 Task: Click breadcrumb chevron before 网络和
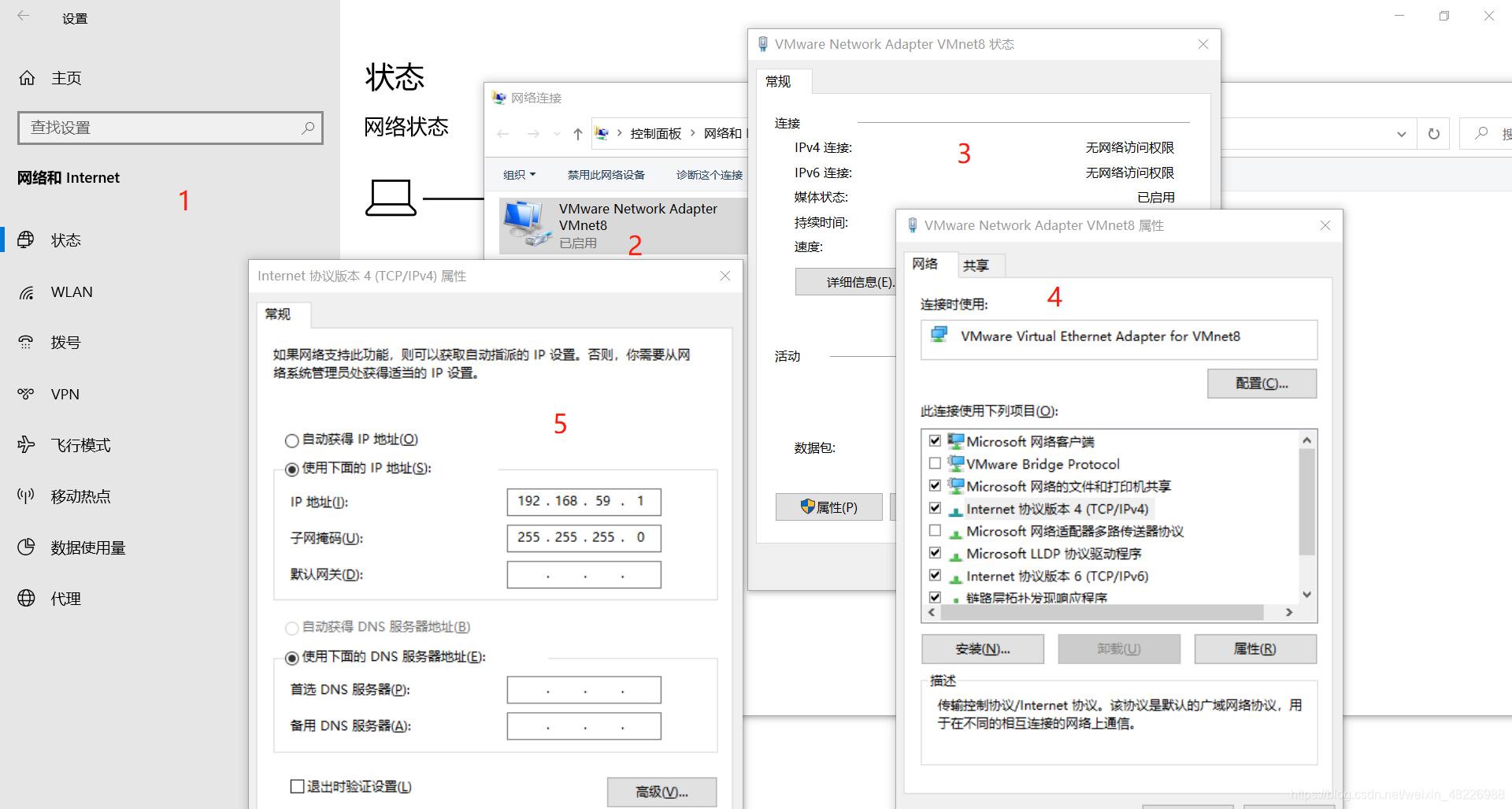tap(693, 133)
